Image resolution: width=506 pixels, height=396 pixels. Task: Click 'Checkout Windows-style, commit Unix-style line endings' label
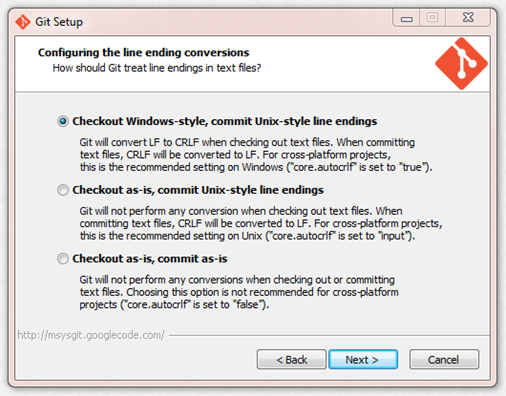(225, 121)
